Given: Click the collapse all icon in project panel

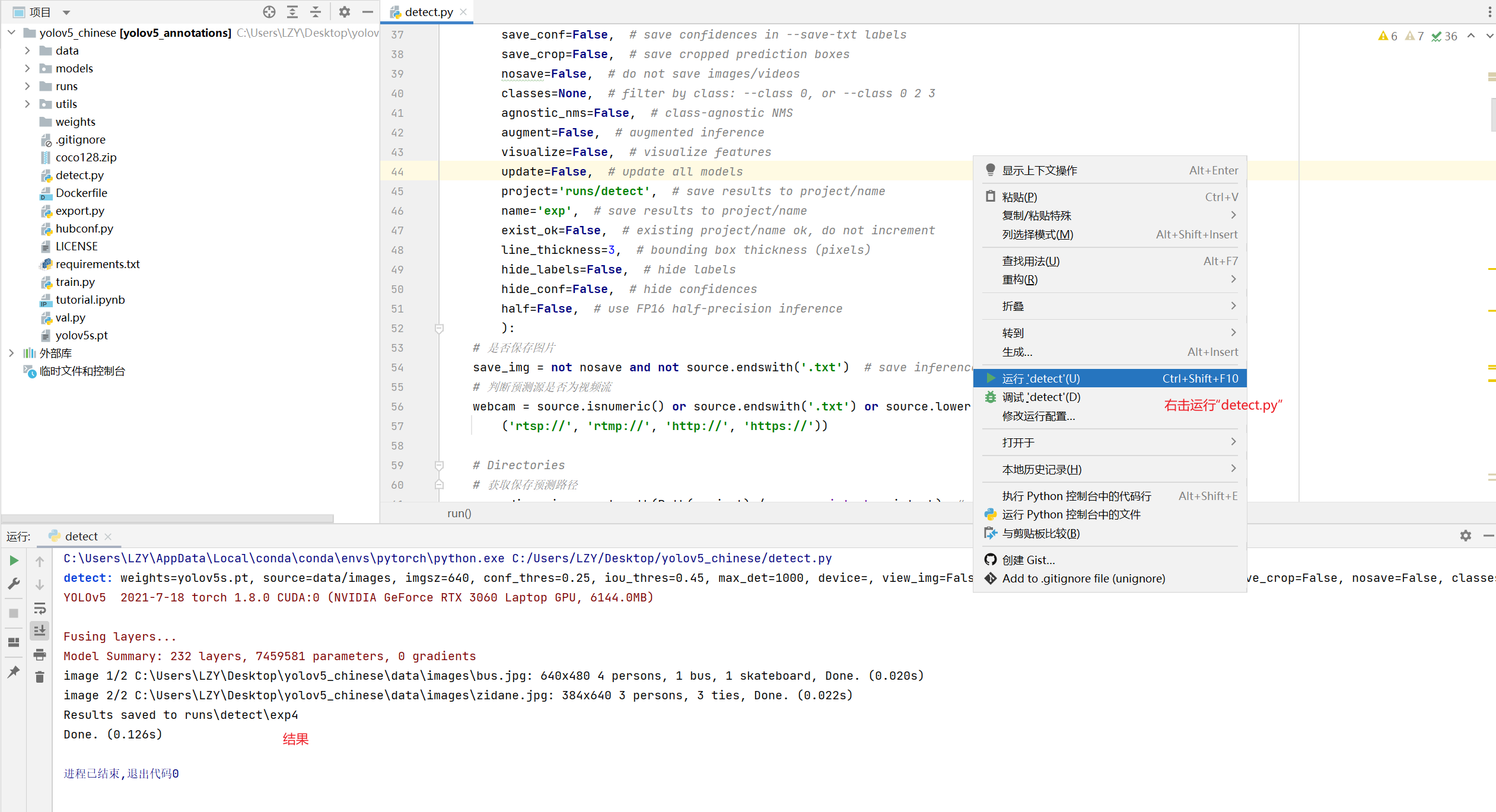Looking at the screenshot, I should pos(316,12).
